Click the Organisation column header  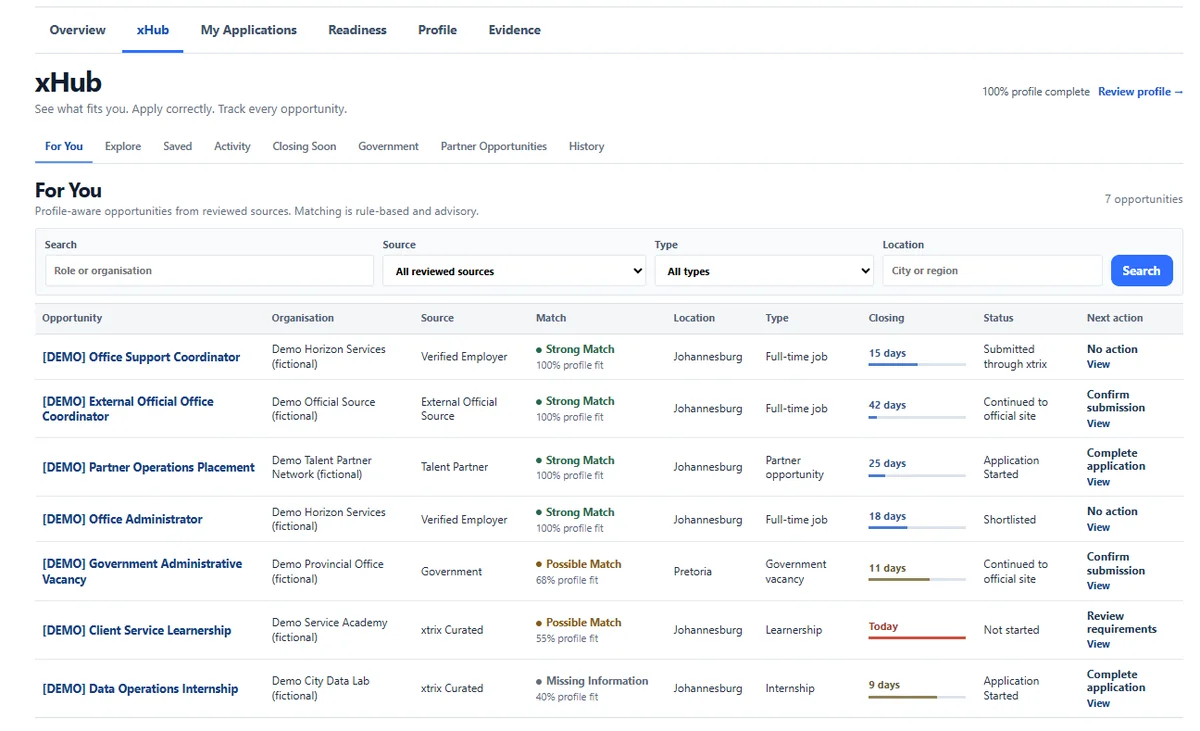click(303, 318)
